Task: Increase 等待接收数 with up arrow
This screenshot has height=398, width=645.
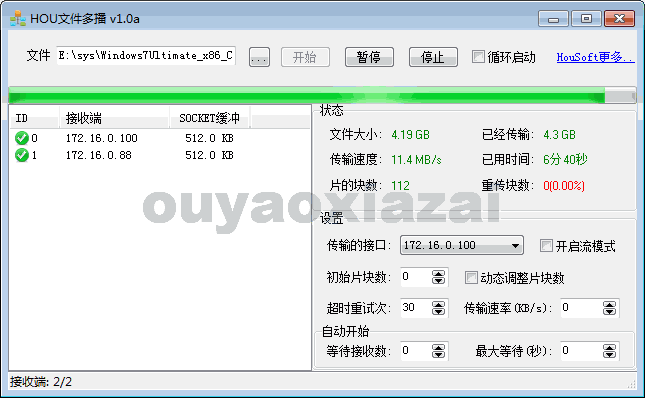Action: 439,347
